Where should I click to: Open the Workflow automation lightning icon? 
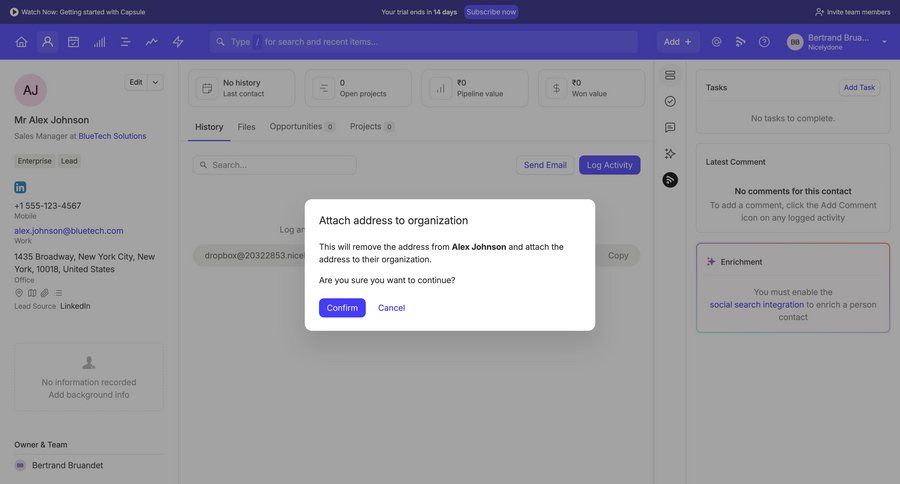click(178, 42)
